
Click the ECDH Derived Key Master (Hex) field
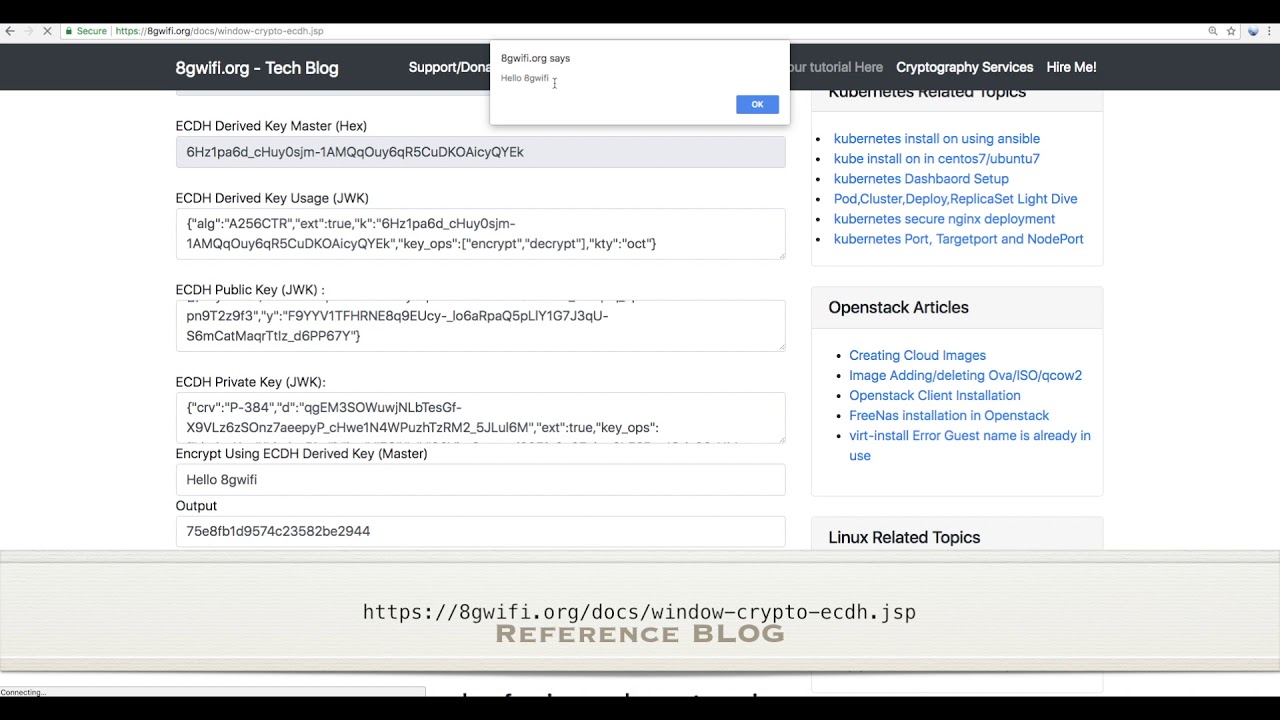pos(480,152)
